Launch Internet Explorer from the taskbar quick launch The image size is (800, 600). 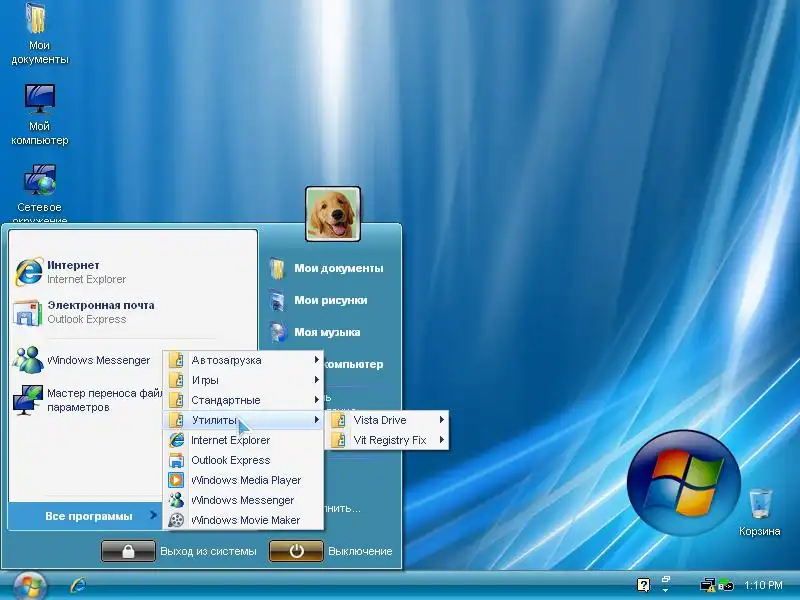tap(78, 585)
